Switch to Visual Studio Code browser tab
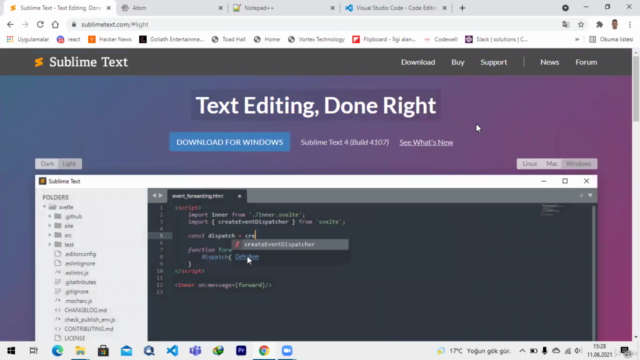This screenshot has width=640, height=360. point(396,8)
